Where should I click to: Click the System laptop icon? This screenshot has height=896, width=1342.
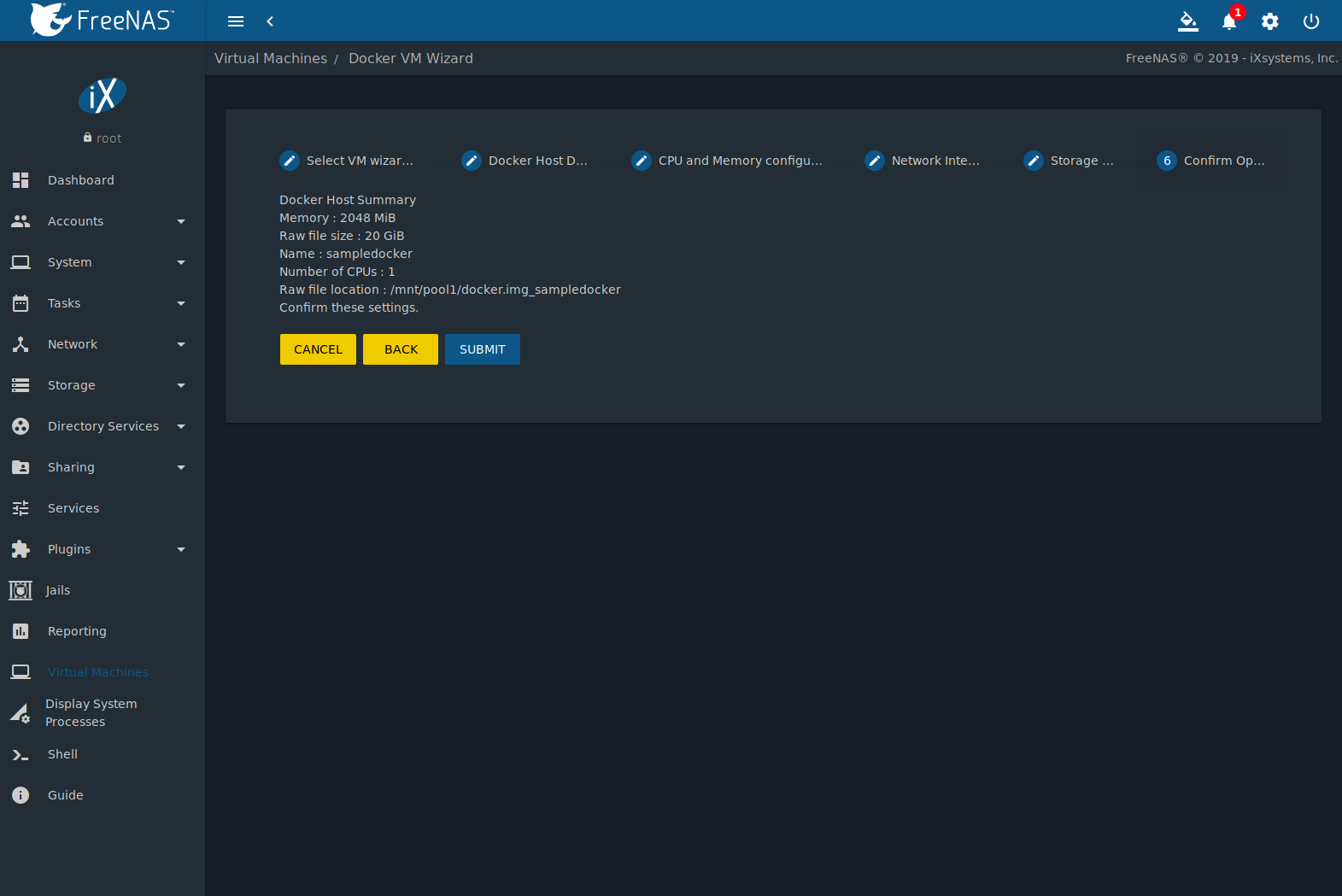(21, 262)
